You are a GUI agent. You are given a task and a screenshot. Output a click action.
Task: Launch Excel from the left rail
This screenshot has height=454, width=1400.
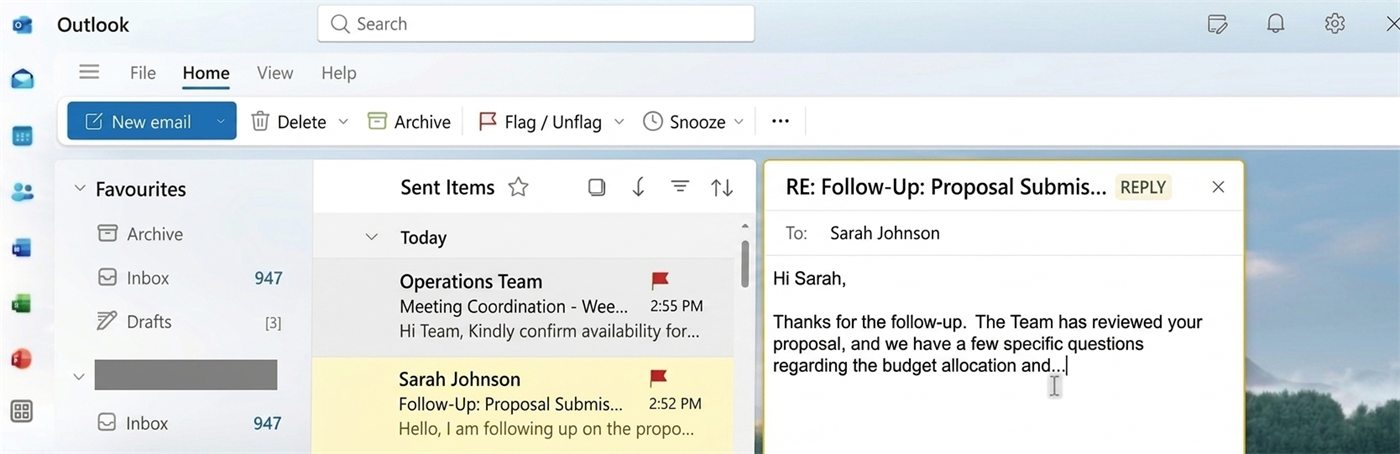(x=22, y=303)
